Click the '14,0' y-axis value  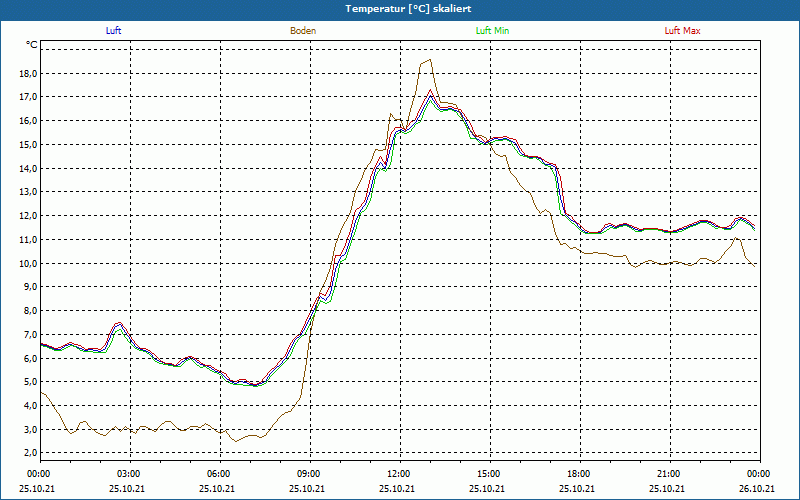(x=28, y=168)
